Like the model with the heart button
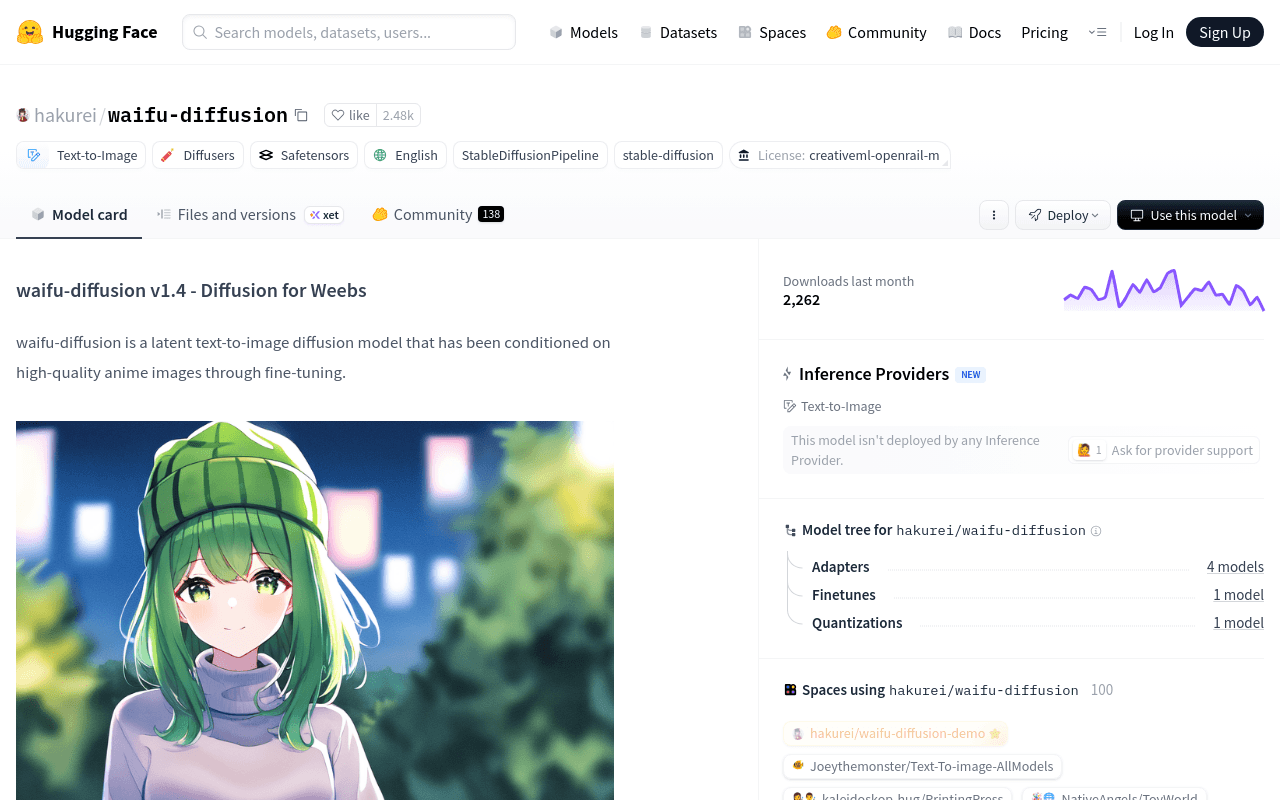Viewport: 1280px width, 800px height. [x=350, y=115]
